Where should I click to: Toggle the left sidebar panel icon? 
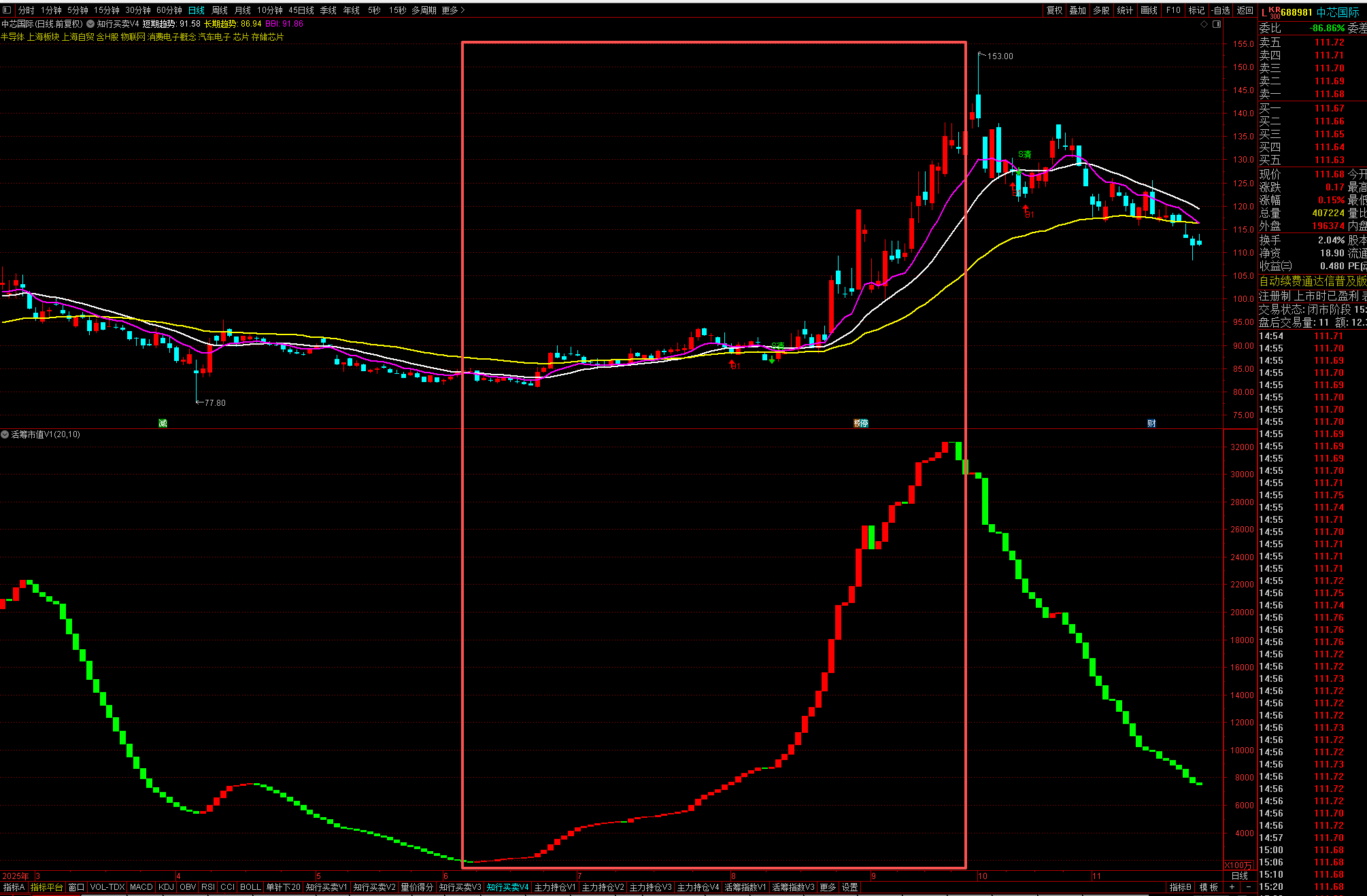point(7,10)
